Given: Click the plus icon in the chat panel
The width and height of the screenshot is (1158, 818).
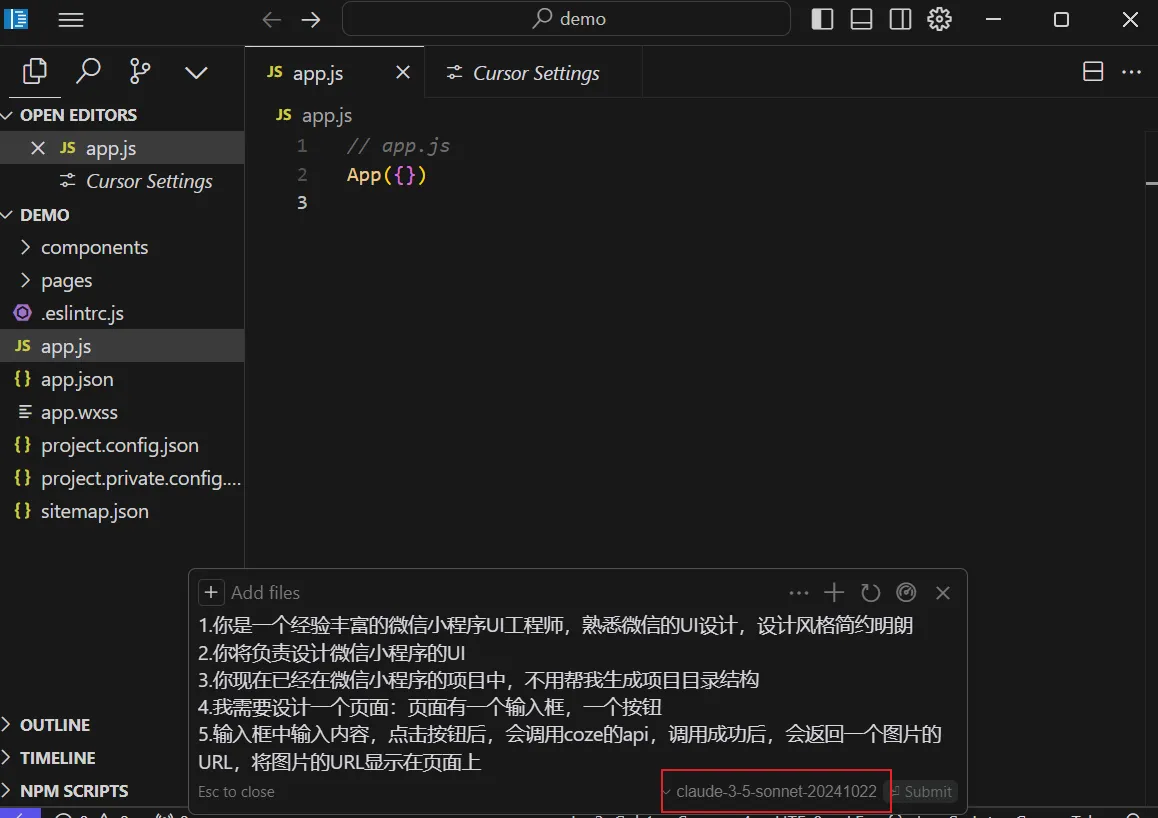Looking at the screenshot, I should click(834, 592).
